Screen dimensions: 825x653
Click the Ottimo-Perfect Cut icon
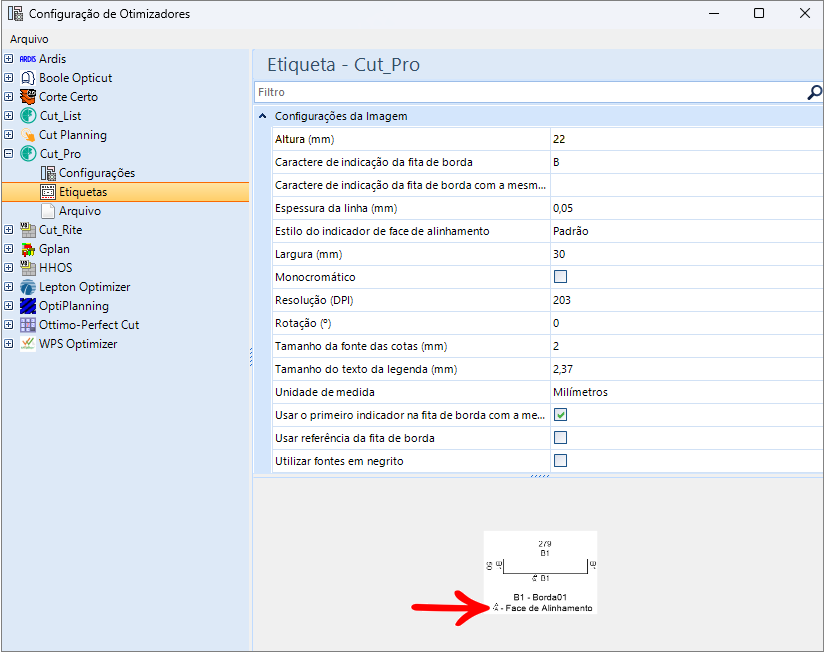(28, 325)
